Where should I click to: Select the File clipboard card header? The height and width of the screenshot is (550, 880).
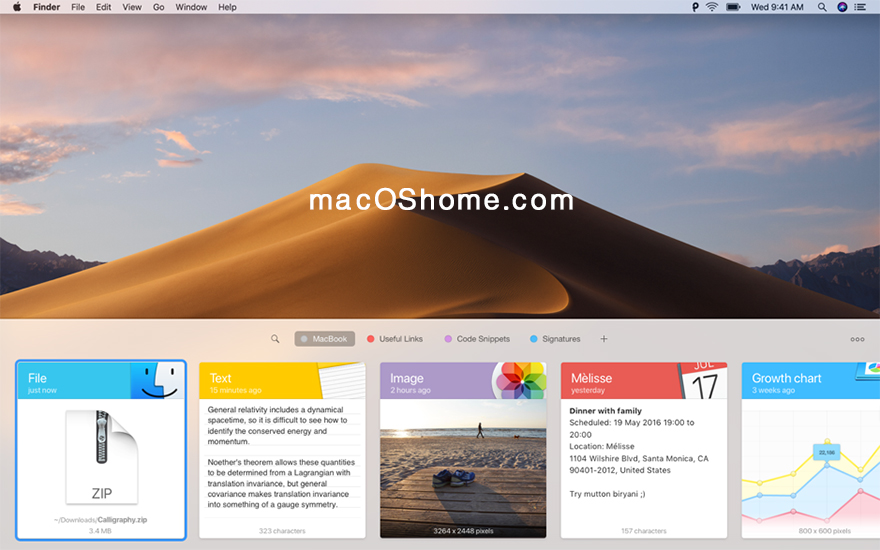pos(101,381)
